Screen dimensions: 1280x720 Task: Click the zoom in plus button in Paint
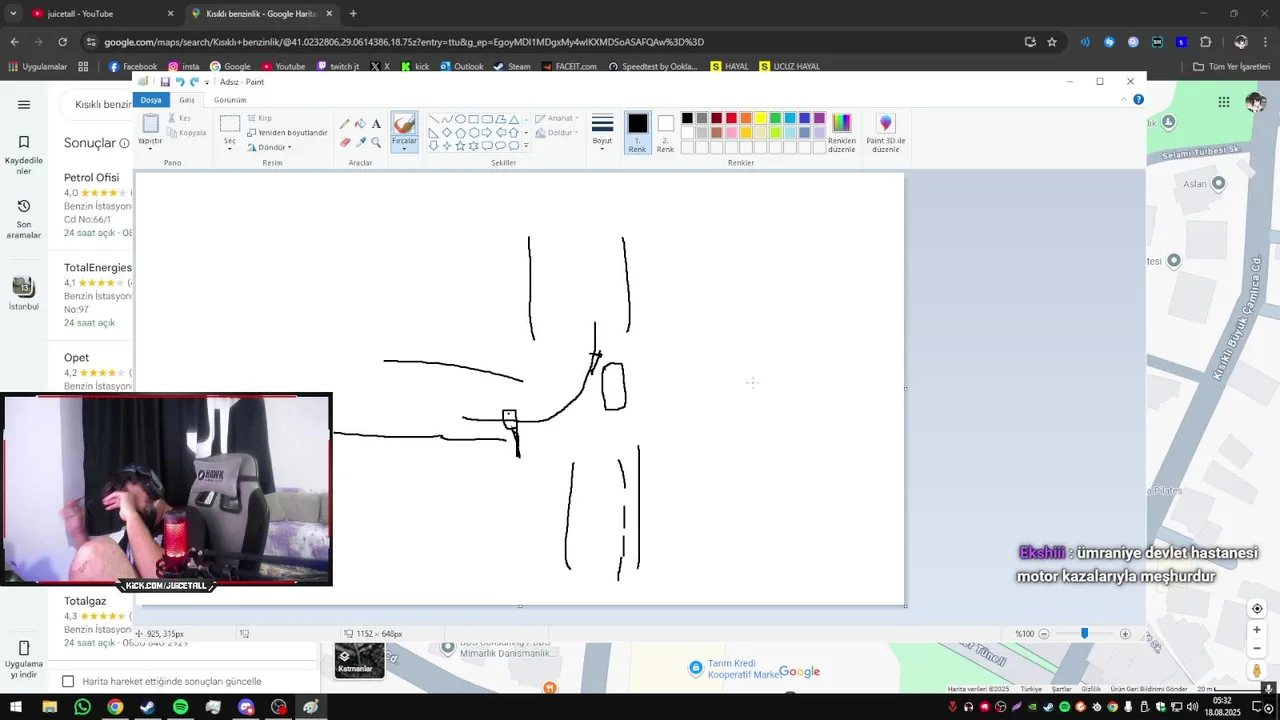pos(1125,634)
